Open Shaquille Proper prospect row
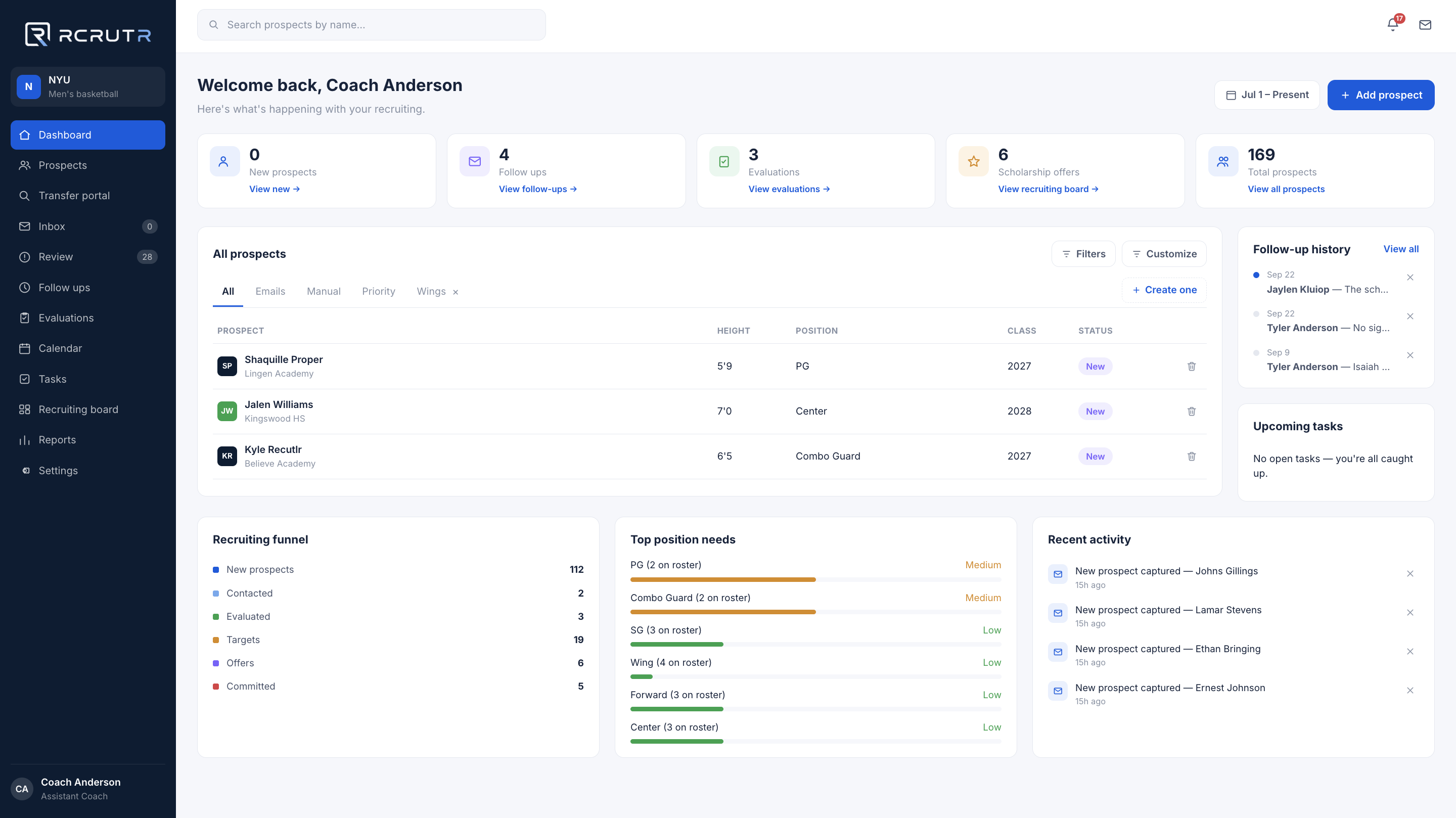1456x818 pixels. click(x=709, y=367)
